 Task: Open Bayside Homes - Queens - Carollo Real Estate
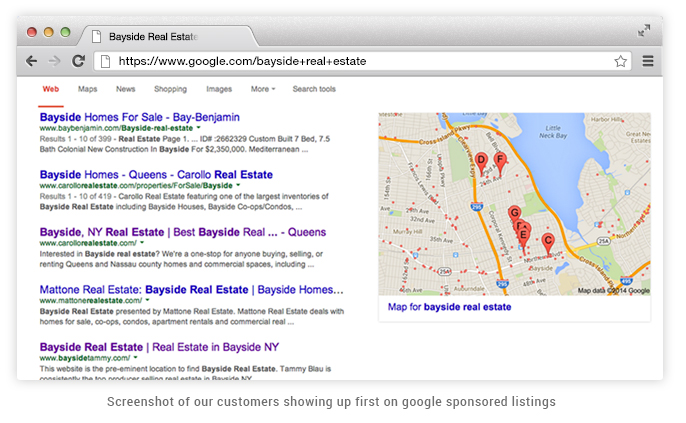156,175
